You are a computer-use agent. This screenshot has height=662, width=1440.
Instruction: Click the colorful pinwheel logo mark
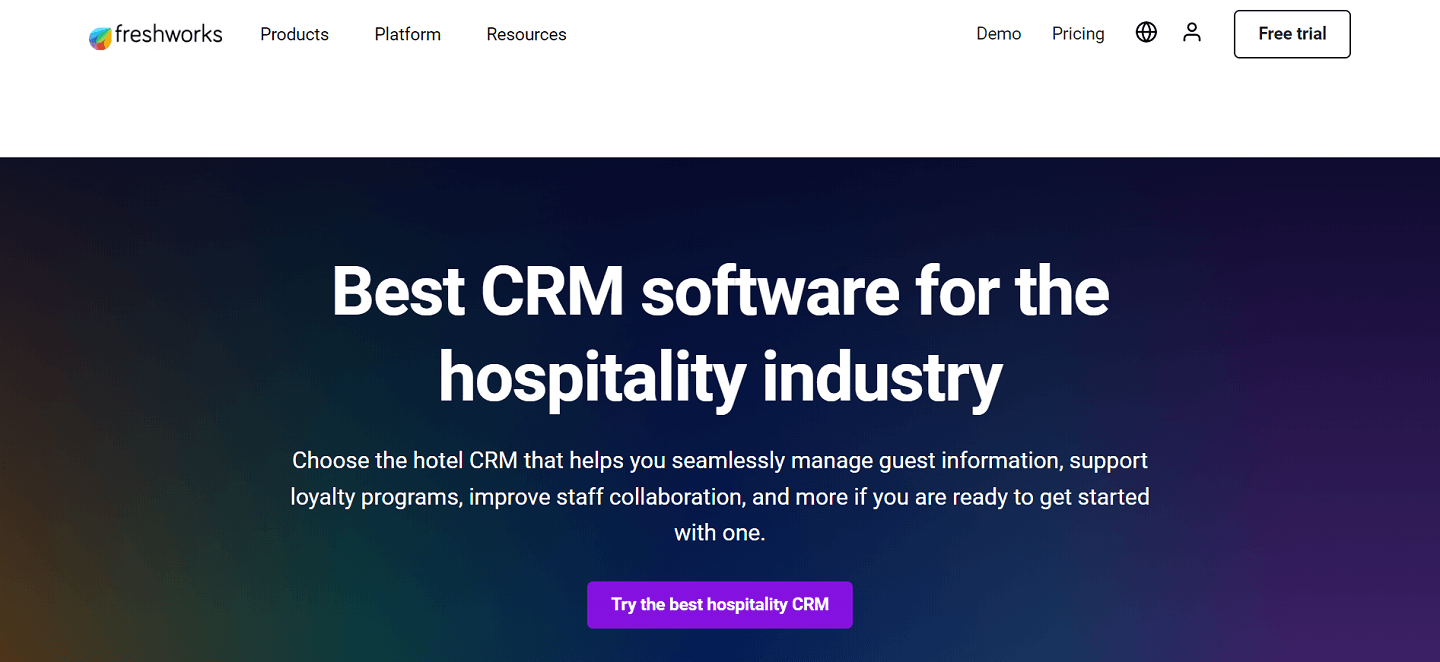tap(99, 36)
